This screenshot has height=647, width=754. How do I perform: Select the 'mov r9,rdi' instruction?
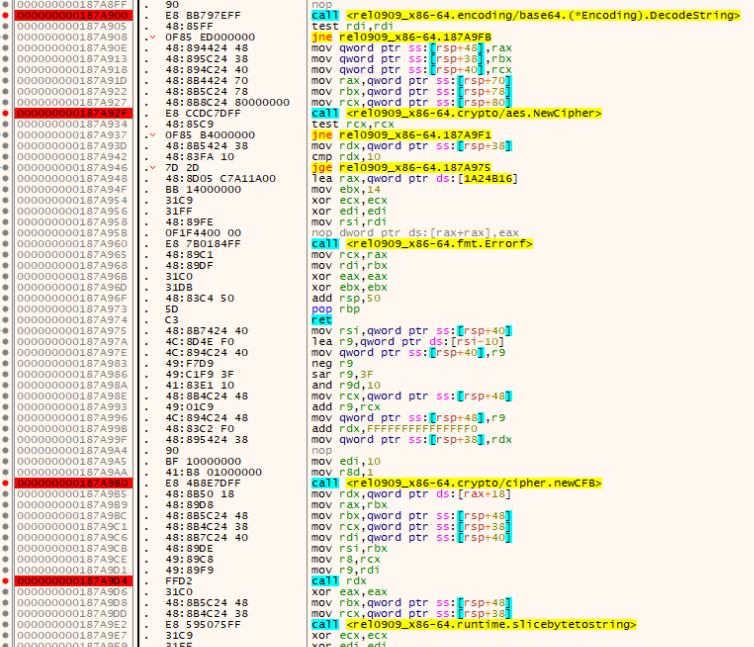[346, 570]
